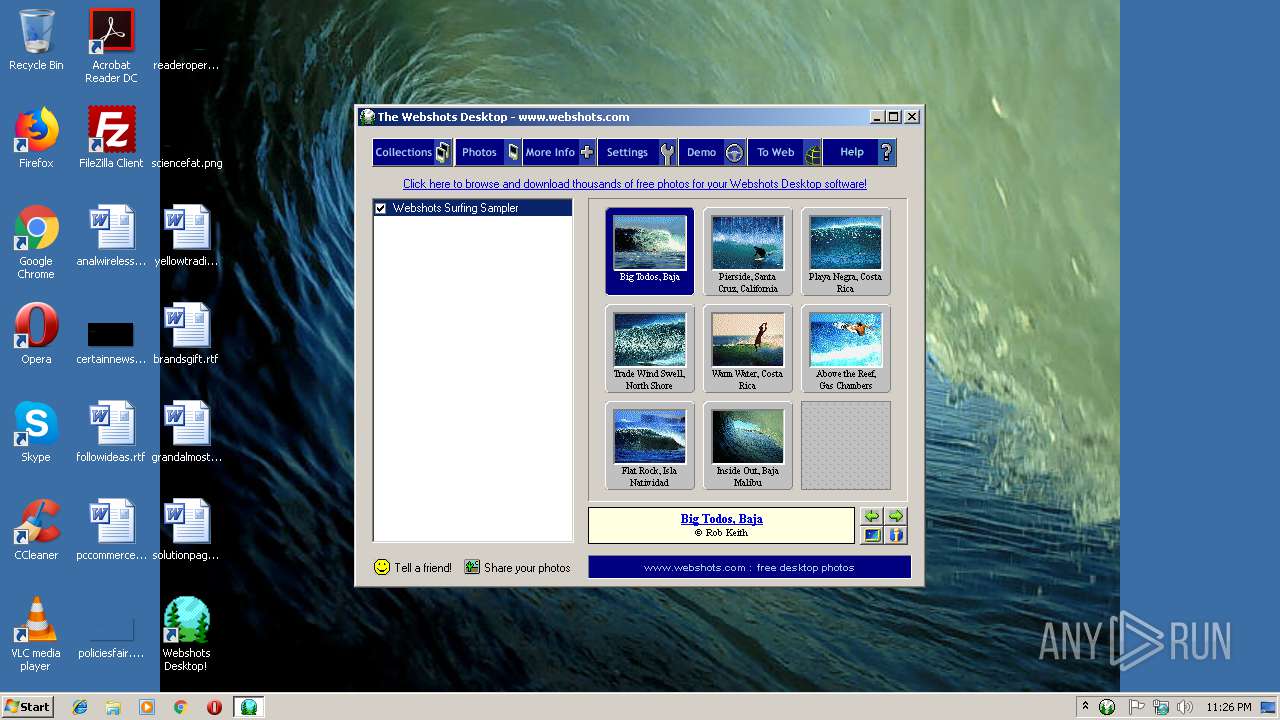Click the Webshots window title bar icon

coord(367,117)
